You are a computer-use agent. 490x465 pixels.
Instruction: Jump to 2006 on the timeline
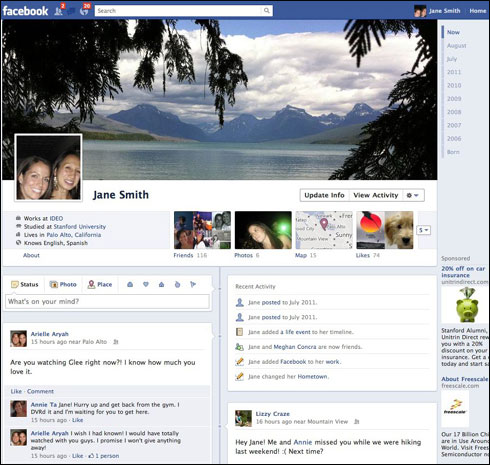point(454,139)
